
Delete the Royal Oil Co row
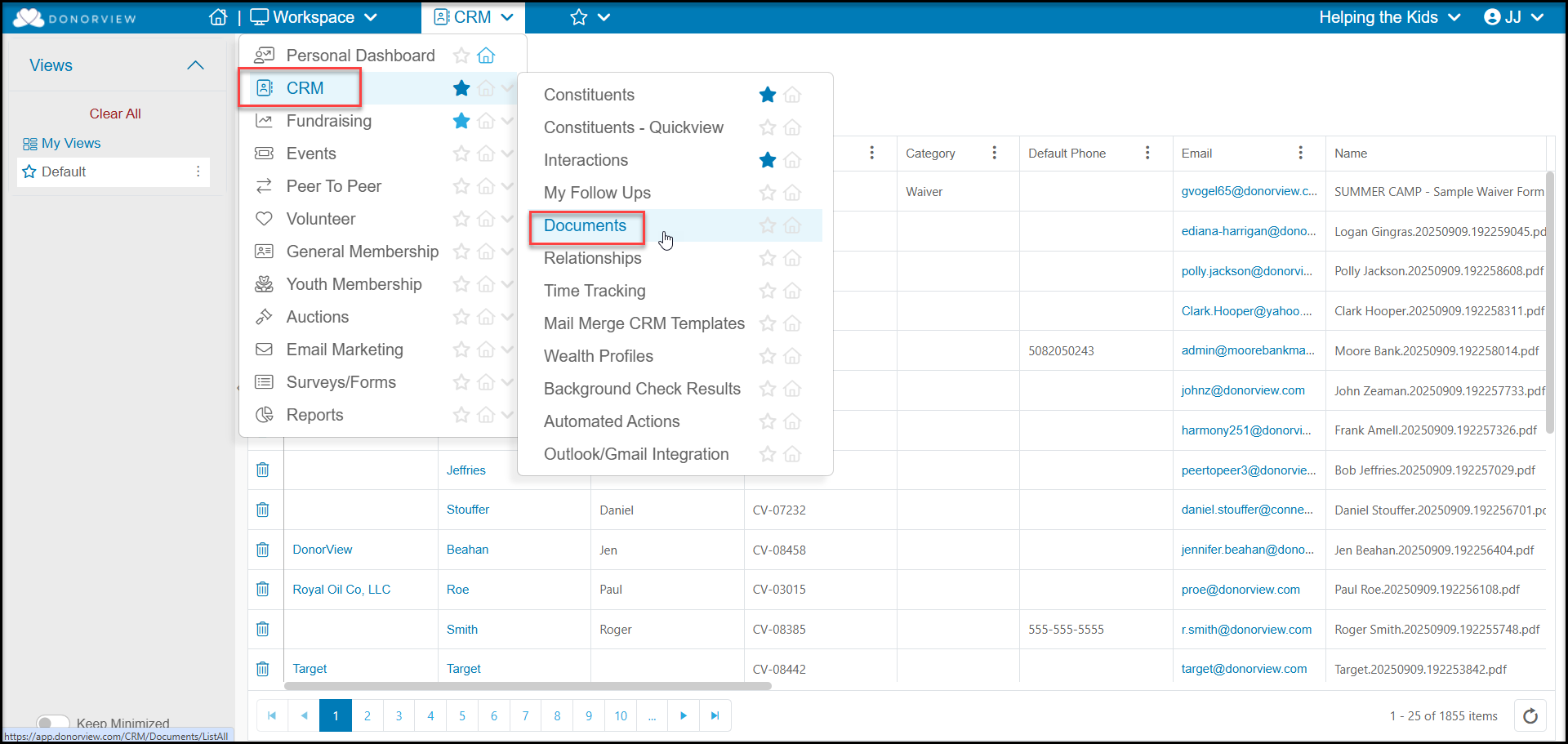(263, 589)
